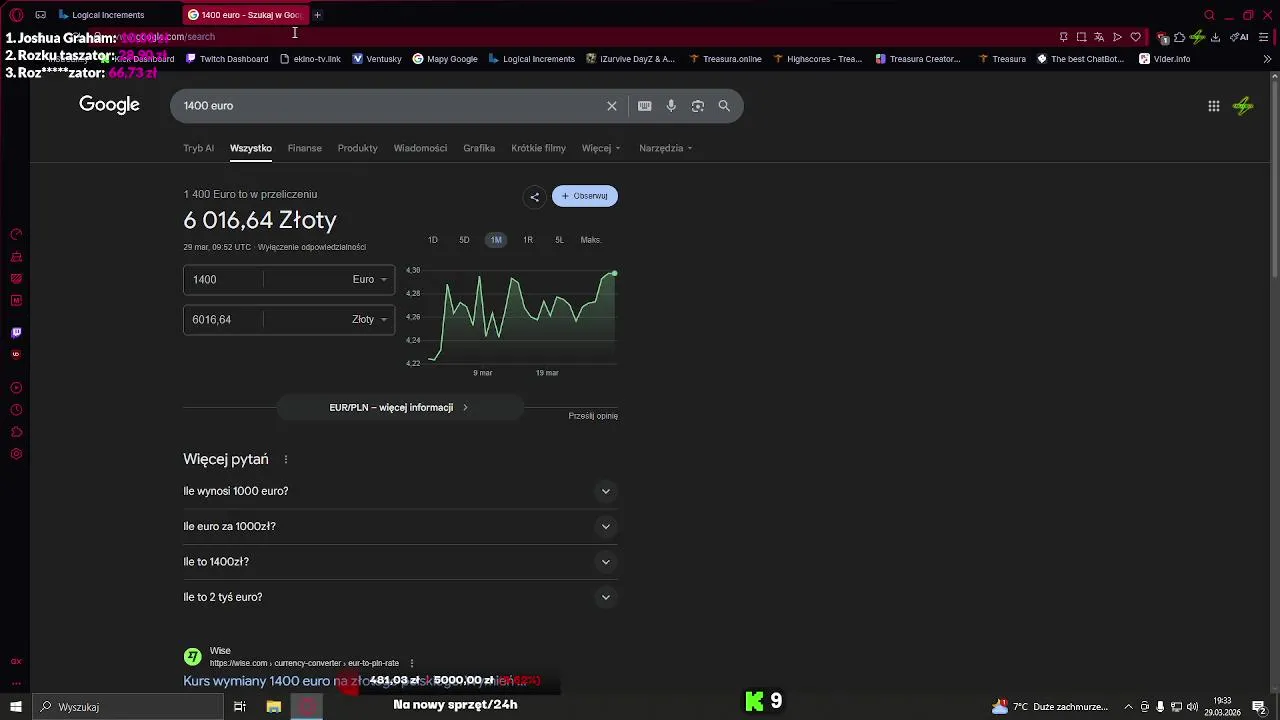Screen dimensions: 1280x720
Task: Add page to bookmarks with heart icon
Action: pyautogui.click(x=1135, y=37)
